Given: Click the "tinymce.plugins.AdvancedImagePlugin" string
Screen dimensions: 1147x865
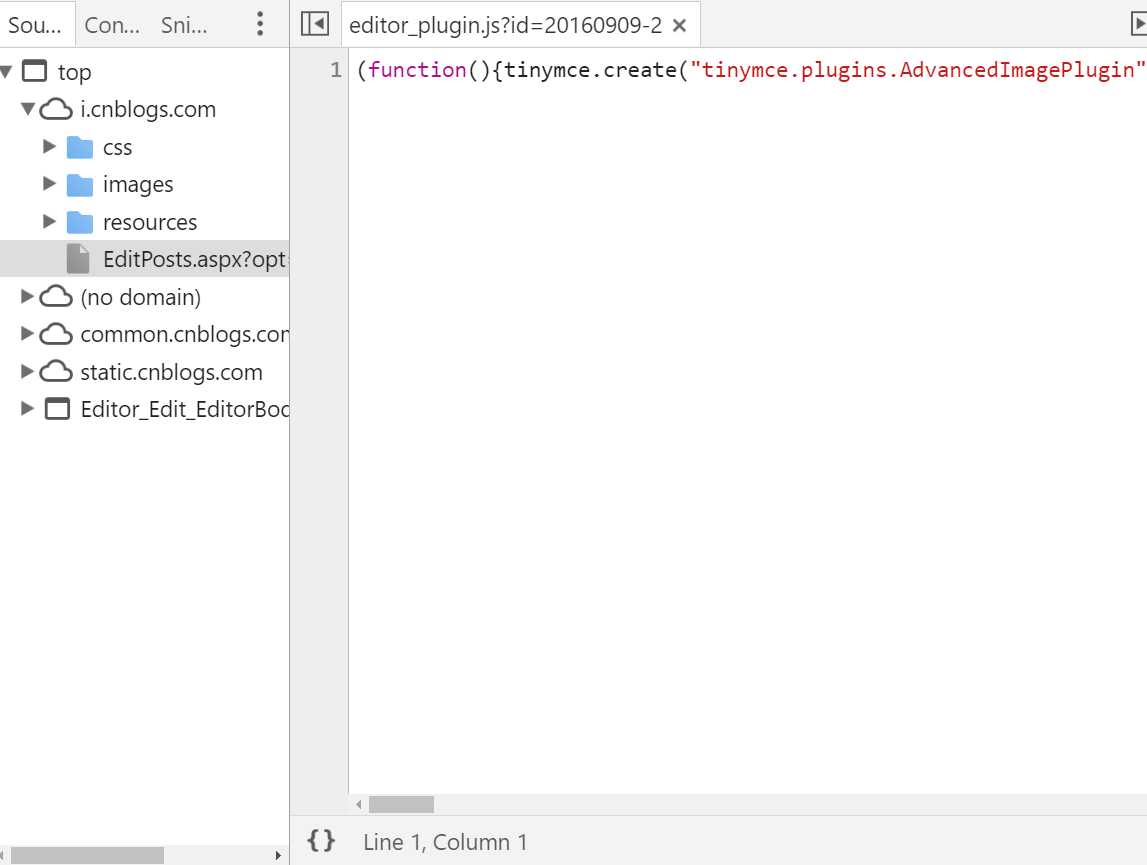Looking at the screenshot, I should (x=917, y=70).
